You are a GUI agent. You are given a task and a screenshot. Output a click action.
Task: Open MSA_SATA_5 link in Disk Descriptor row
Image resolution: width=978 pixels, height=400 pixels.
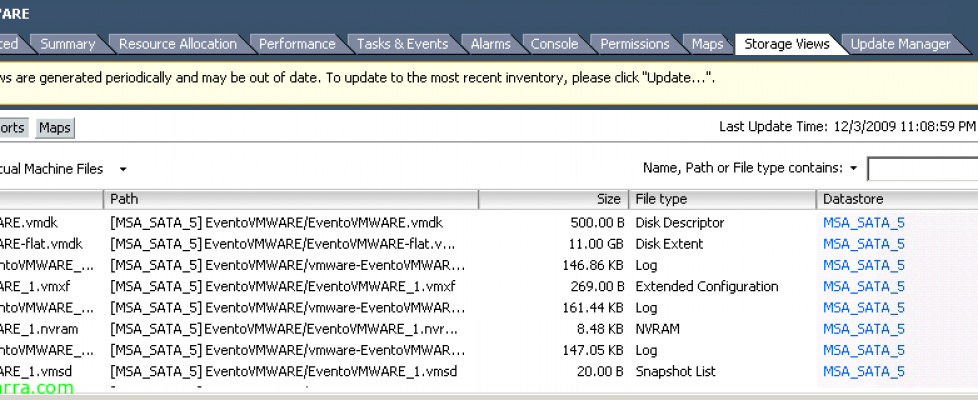pos(863,223)
